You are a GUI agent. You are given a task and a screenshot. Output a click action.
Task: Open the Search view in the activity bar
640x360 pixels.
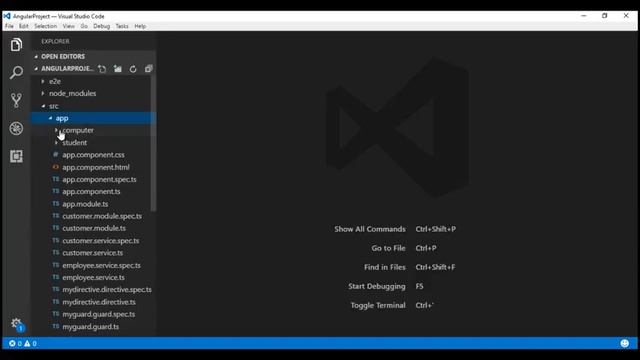[16, 72]
